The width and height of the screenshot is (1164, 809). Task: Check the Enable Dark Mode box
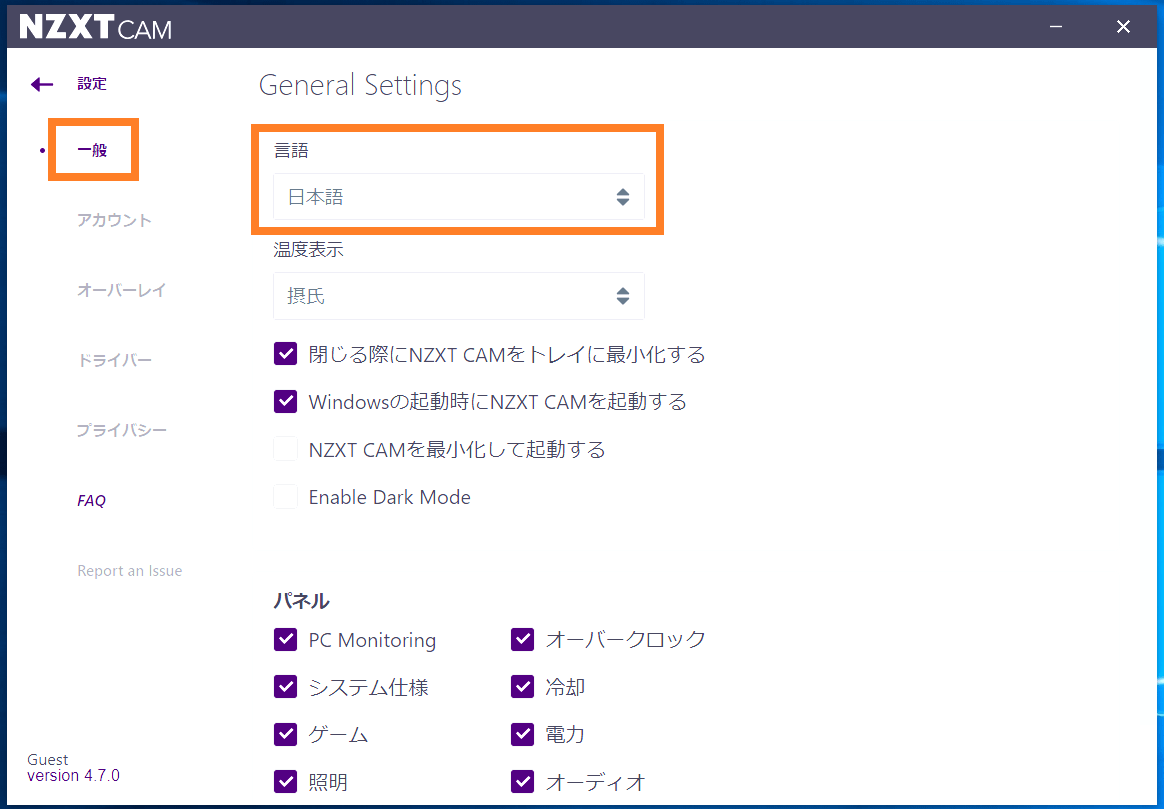coord(285,497)
